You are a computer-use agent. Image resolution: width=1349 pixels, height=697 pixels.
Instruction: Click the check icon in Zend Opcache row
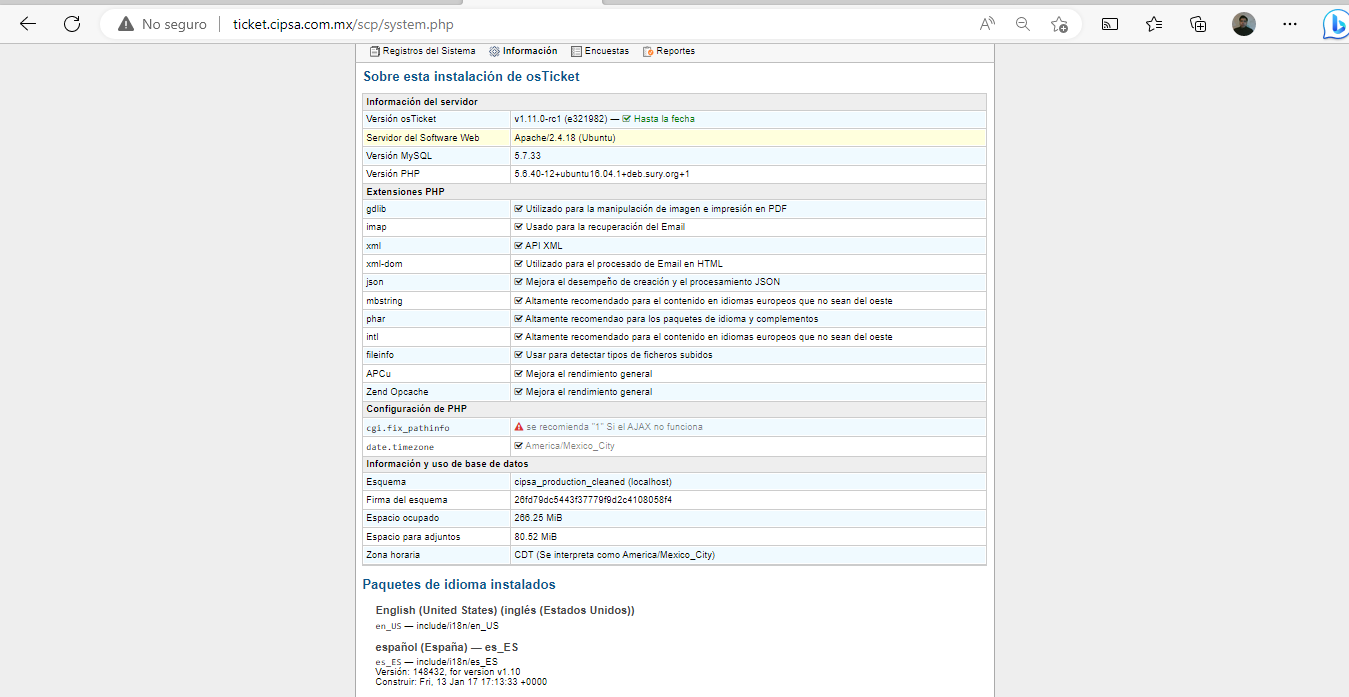tap(519, 392)
